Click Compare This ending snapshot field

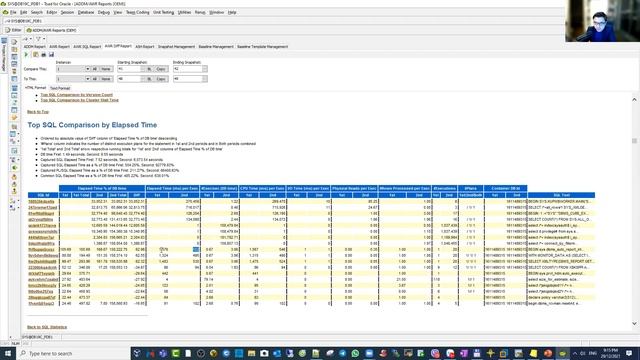coord(187,69)
